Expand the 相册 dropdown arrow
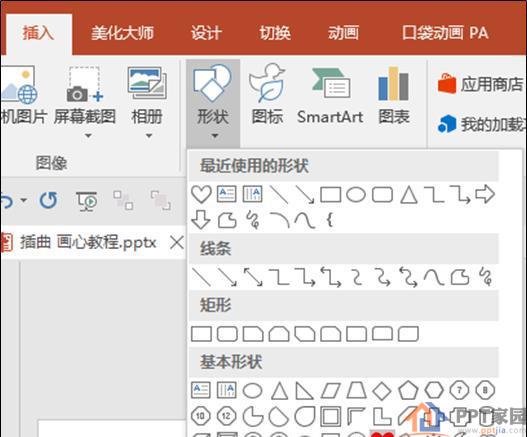527x437 pixels. [149, 136]
